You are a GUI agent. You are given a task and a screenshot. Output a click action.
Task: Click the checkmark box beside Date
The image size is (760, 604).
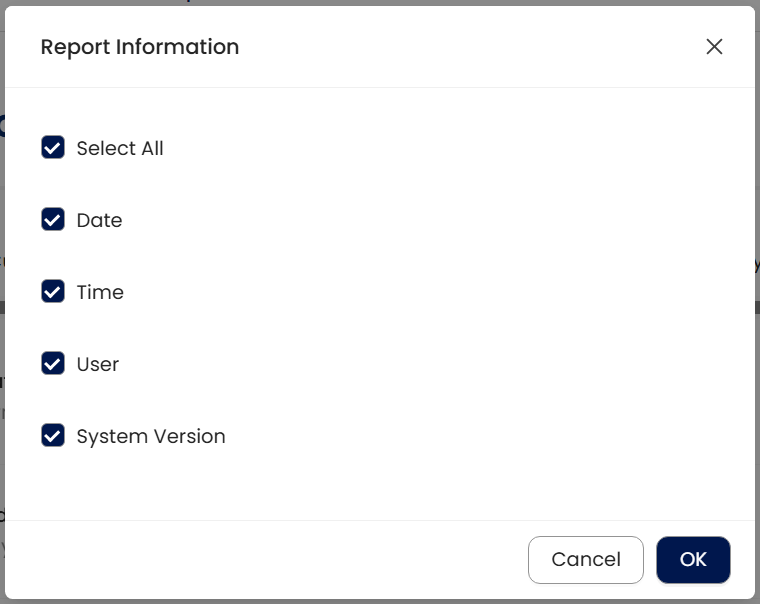coord(53,220)
